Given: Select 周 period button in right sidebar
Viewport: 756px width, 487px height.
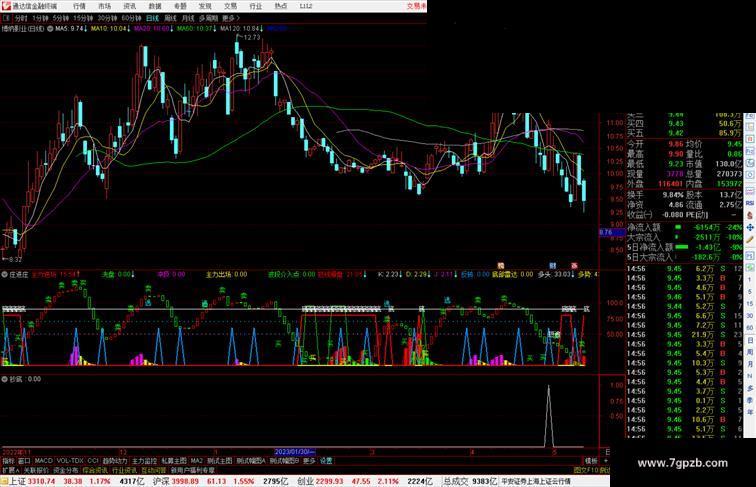Looking at the screenshot, I should [x=750, y=352].
